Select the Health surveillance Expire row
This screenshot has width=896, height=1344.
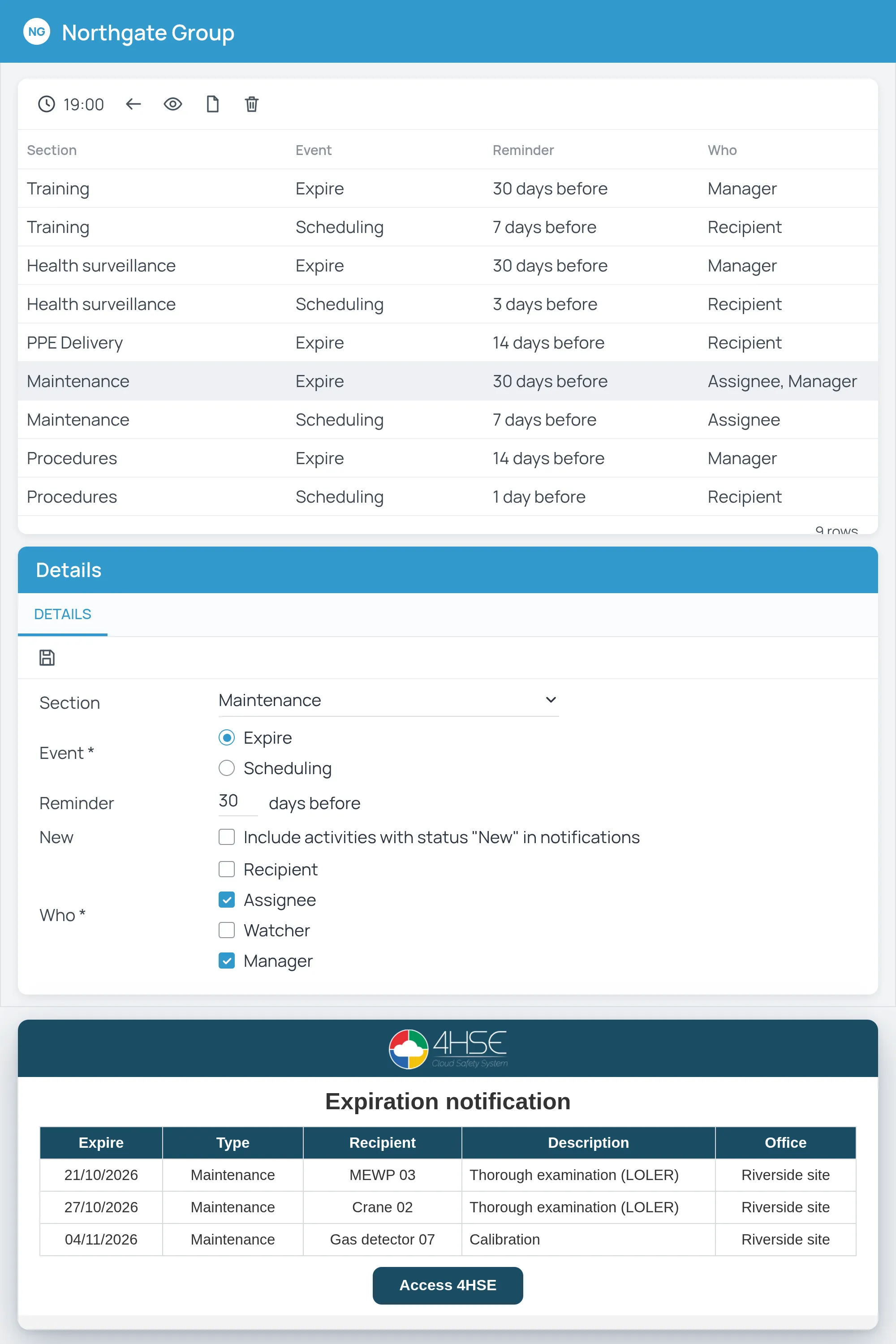coord(448,266)
